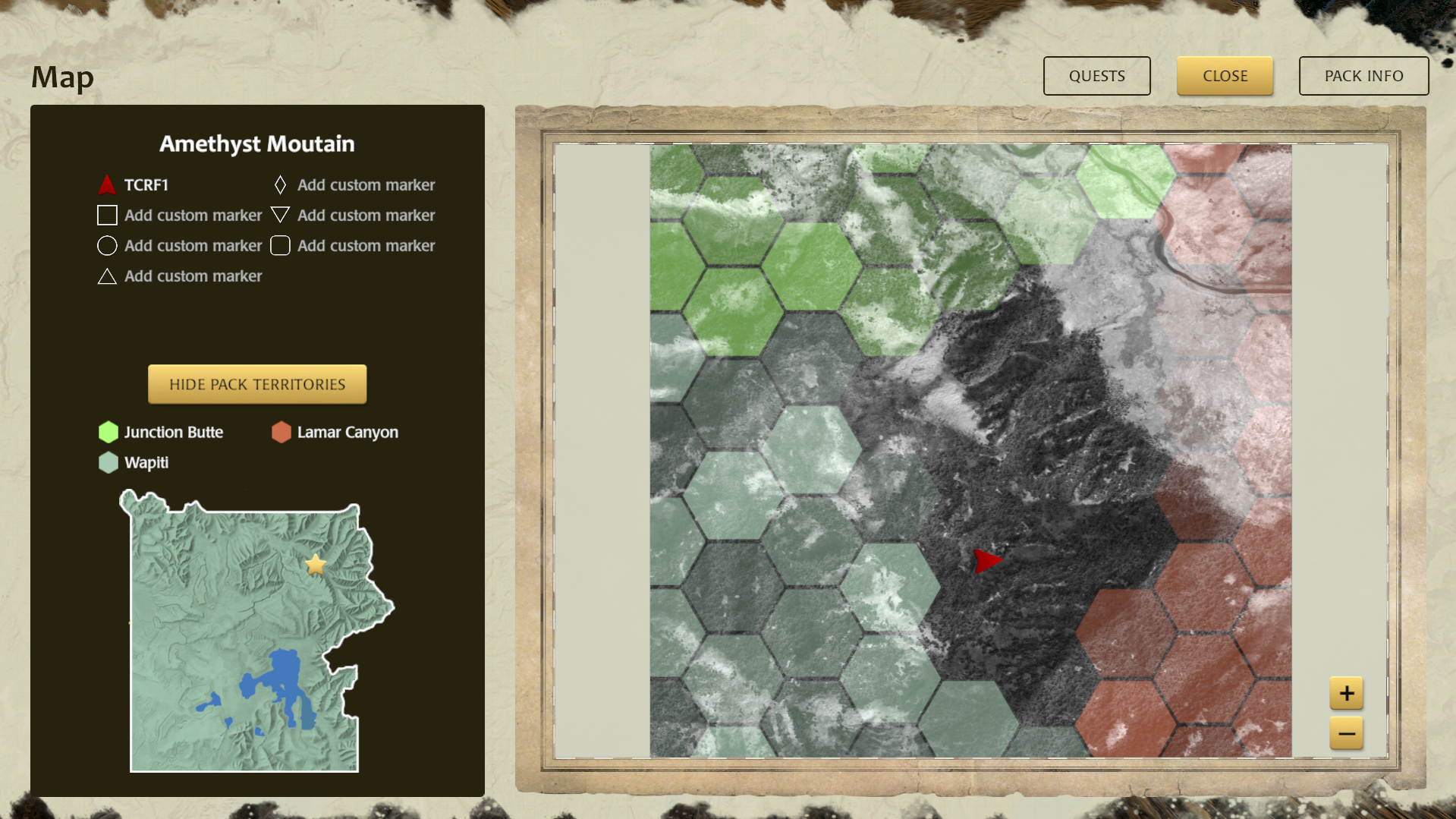Click the TCRF1 marker label

pyautogui.click(x=146, y=184)
